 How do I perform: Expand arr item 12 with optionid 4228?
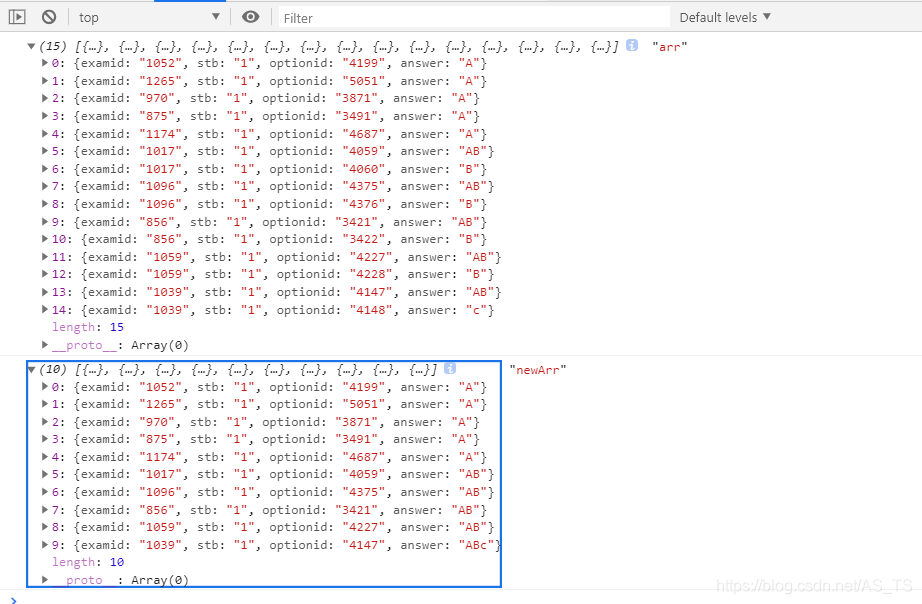click(x=45, y=273)
